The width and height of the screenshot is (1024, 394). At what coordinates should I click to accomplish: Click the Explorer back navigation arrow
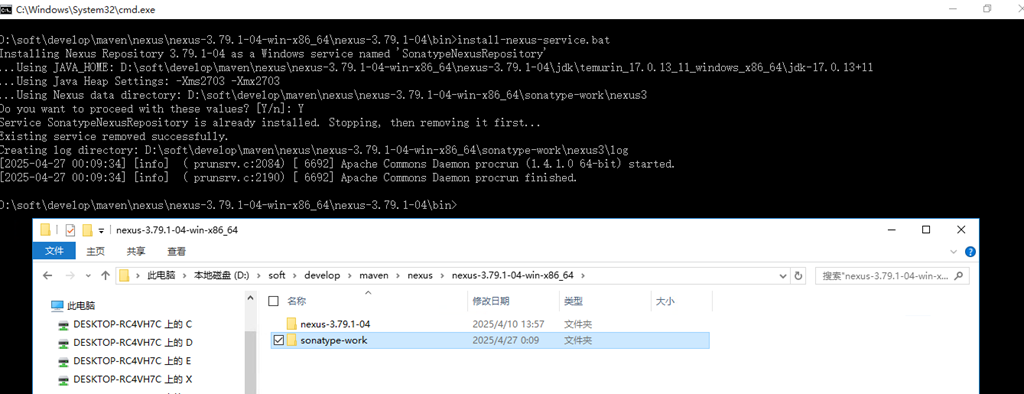[47, 276]
